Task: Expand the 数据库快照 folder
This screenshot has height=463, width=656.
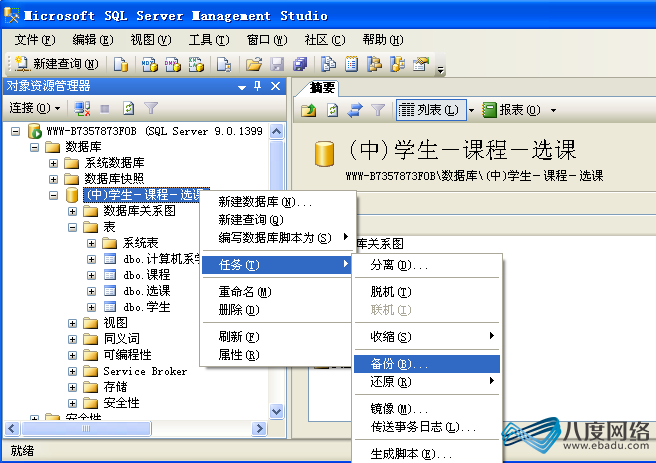Action: pyautogui.click(x=54, y=179)
